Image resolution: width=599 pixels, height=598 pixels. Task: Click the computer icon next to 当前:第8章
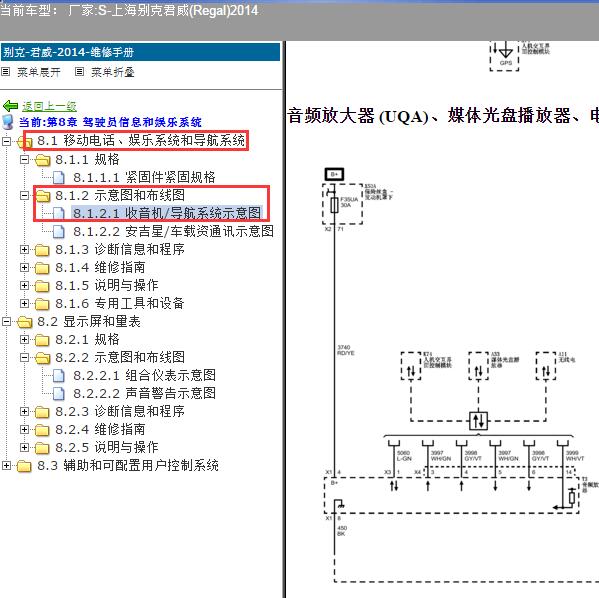(8, 122)
